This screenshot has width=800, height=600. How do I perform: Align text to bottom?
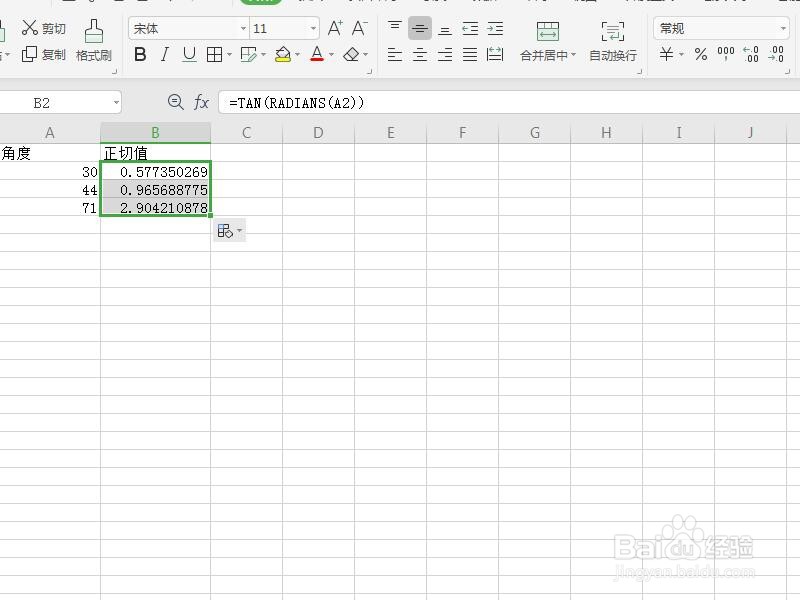(x=445, y=29)
